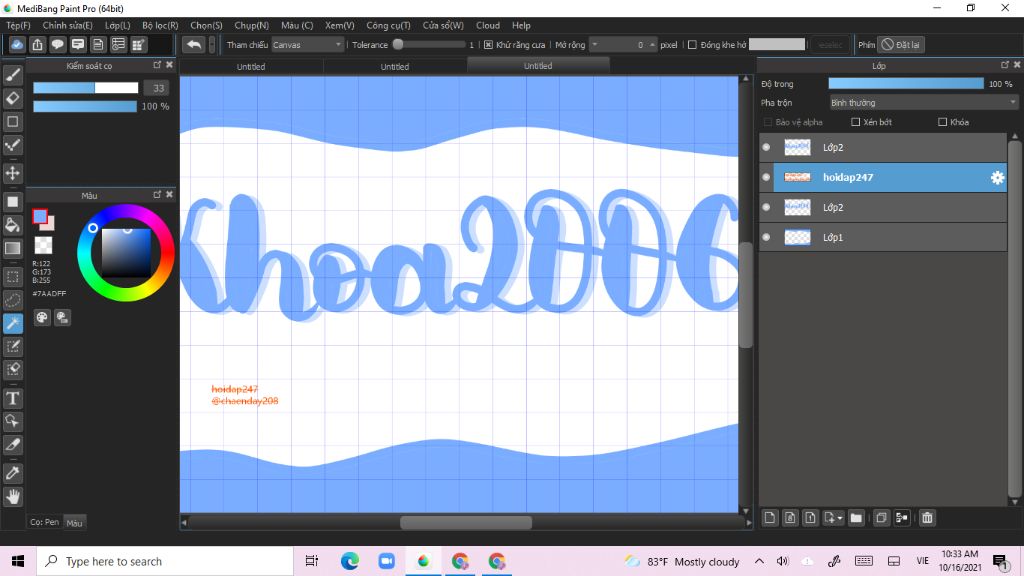This screenshot has height=576, width=1024.
Task: Close the Kiểm soát cọ panel
Action: pyautogui.click(x=169, y=65)
